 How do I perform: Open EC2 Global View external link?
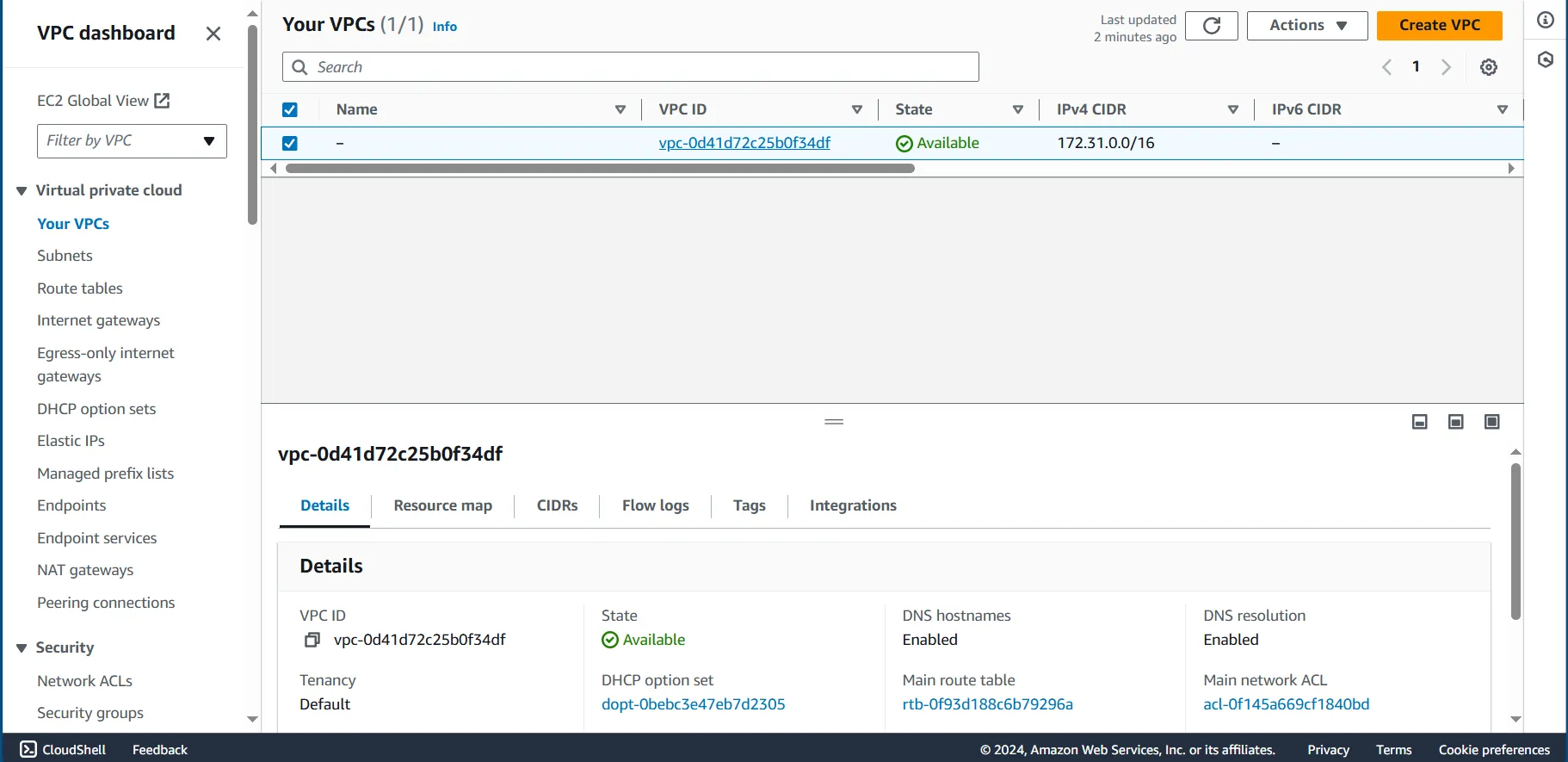pos(103,101)
